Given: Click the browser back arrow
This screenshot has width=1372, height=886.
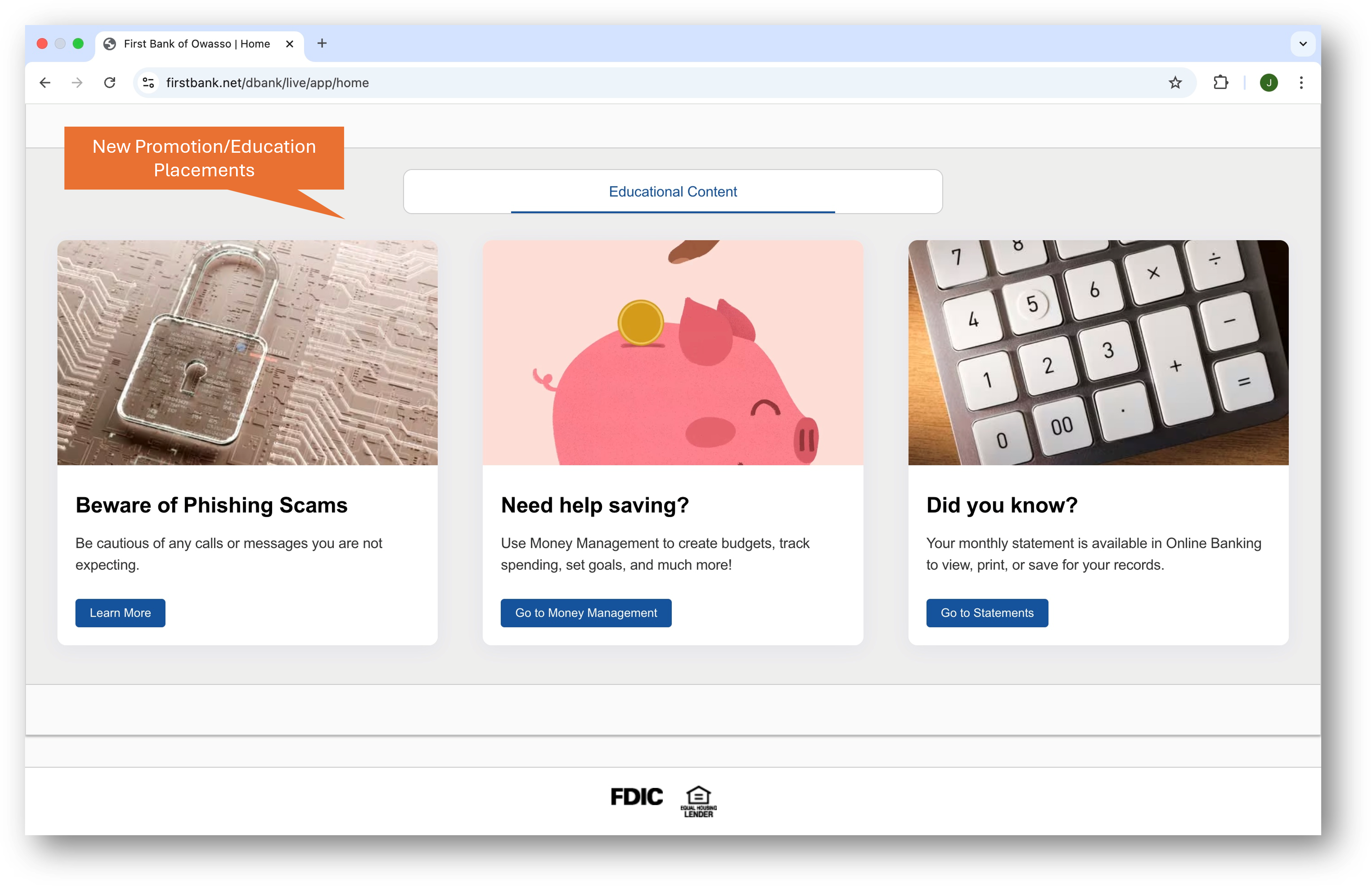Looking at the screenshot, I should [45, 83].
